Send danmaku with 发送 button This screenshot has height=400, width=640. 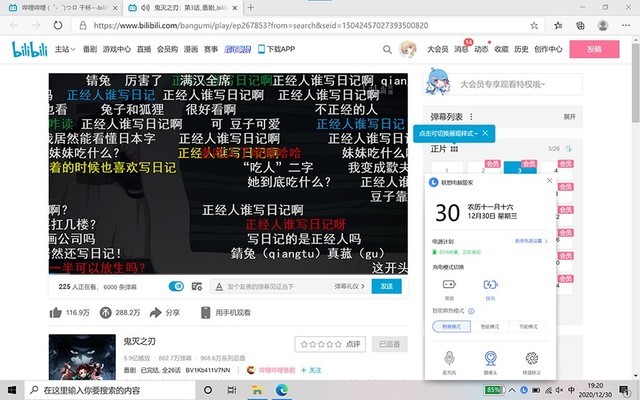(x=387, y=286)
